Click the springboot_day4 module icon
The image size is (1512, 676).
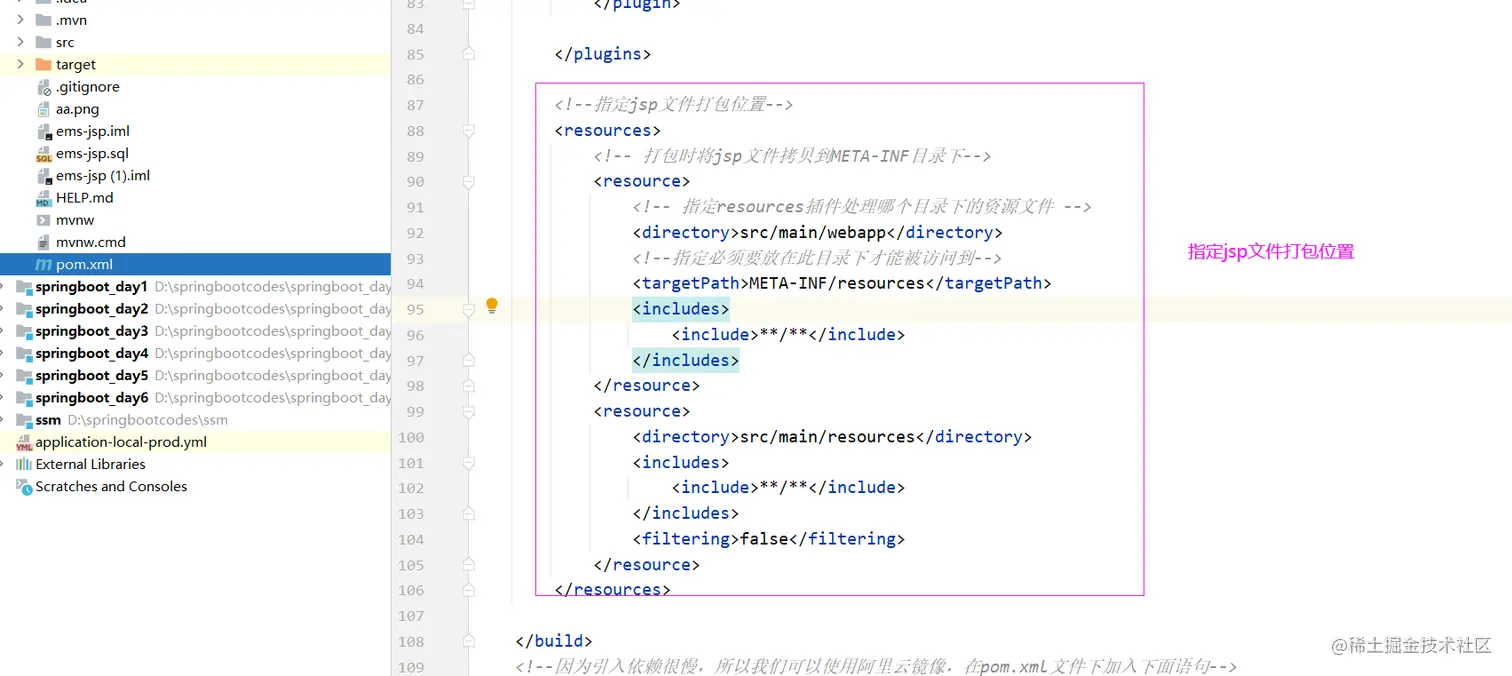click(x=24, y=353)
